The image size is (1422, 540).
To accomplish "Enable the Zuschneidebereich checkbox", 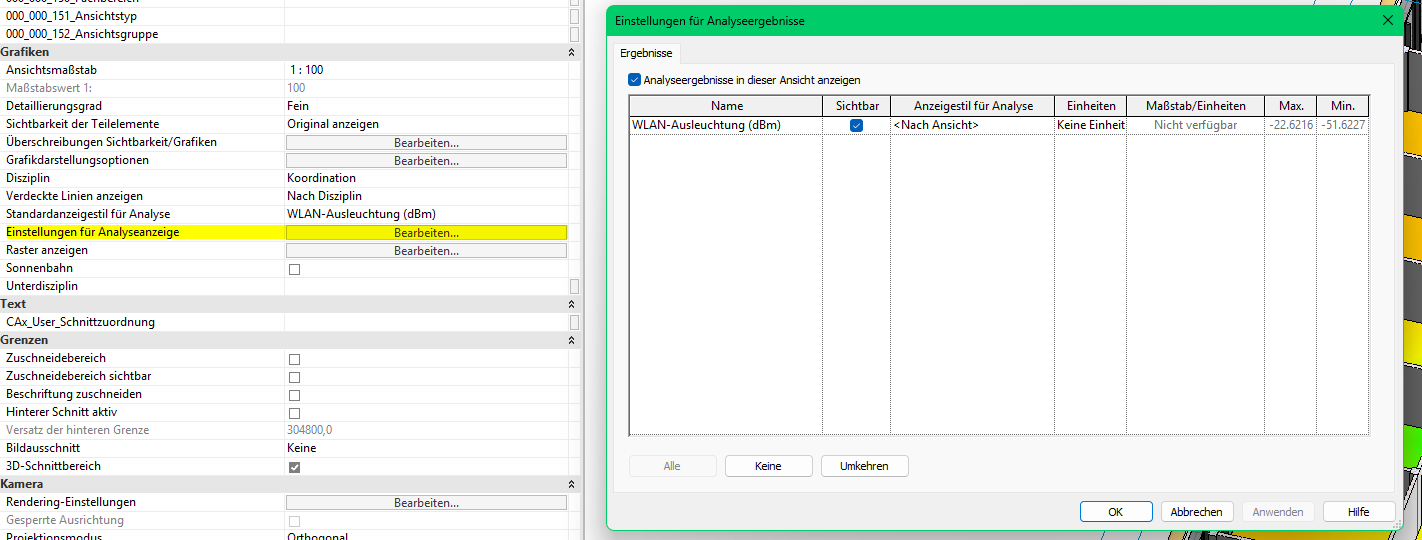I will pyautogui.click(x=294, y=359).
